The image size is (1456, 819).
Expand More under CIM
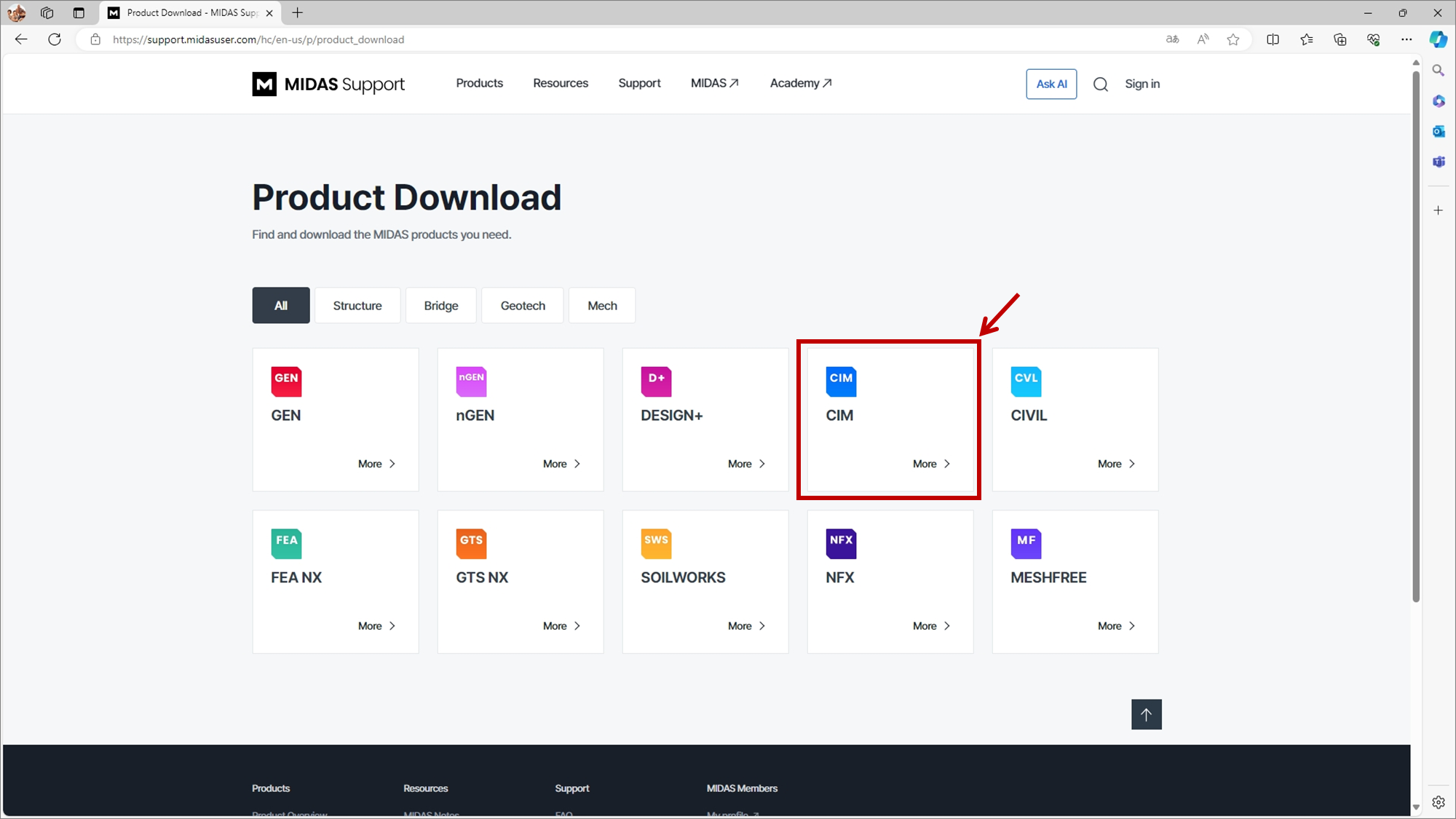pos(932,464)
